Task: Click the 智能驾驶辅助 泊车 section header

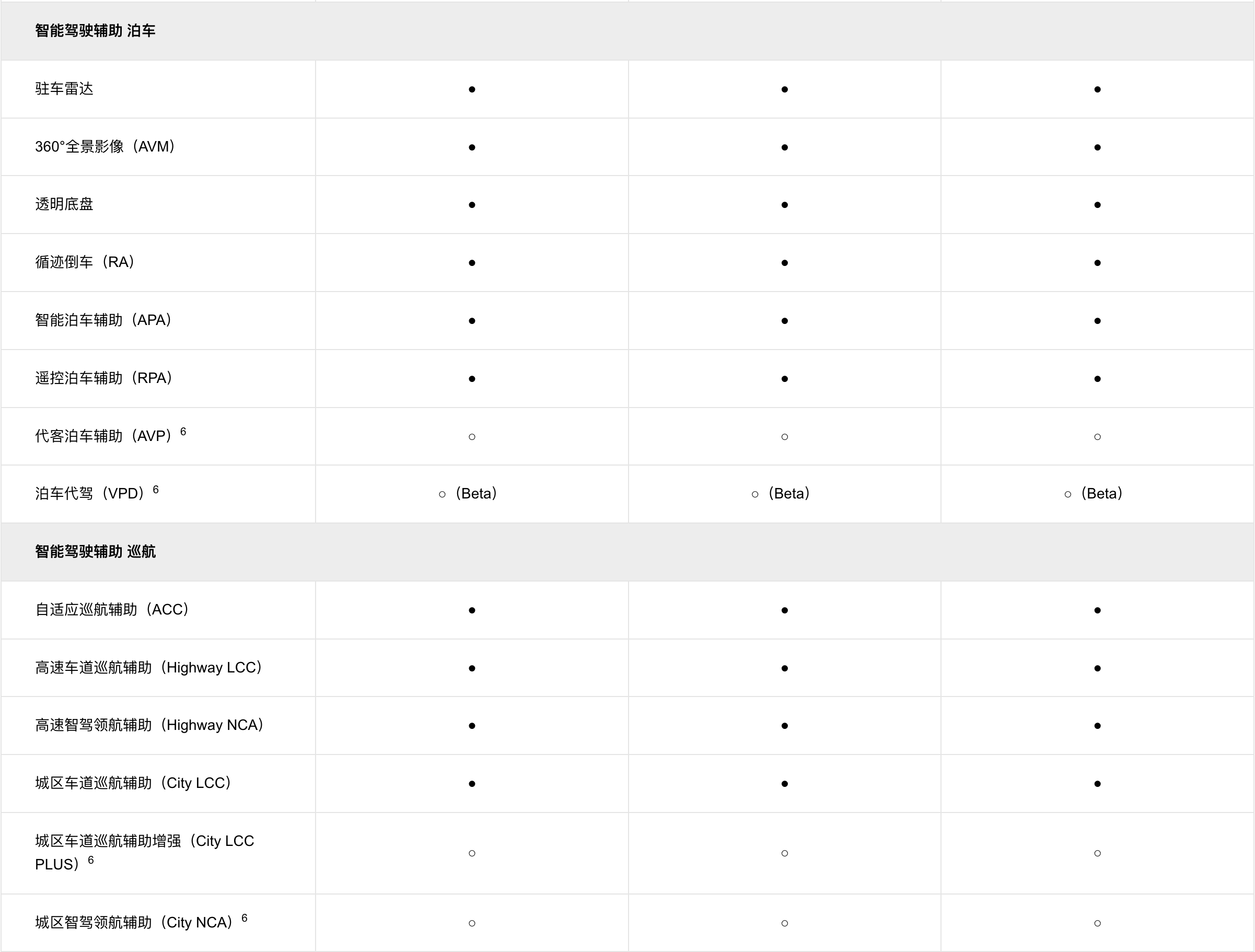Action: coord(95,31)
